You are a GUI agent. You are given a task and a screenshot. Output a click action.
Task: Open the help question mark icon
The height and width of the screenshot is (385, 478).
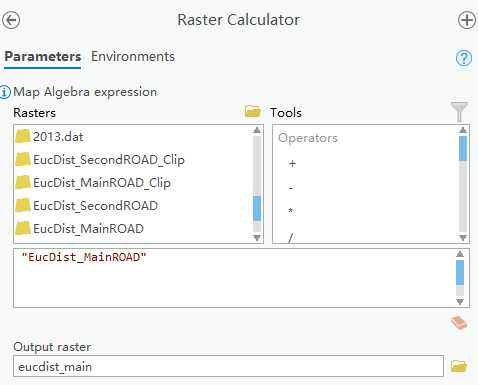coord(464,58)
